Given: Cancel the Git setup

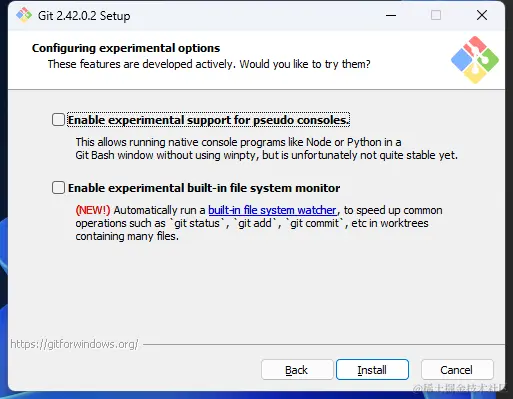Looking at the screenshot, I should [x=457, y=370].
